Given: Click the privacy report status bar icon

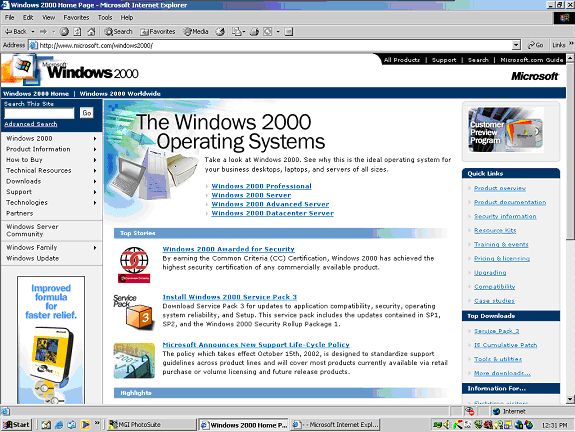Looking at the screenshot, I should (469, 411).
